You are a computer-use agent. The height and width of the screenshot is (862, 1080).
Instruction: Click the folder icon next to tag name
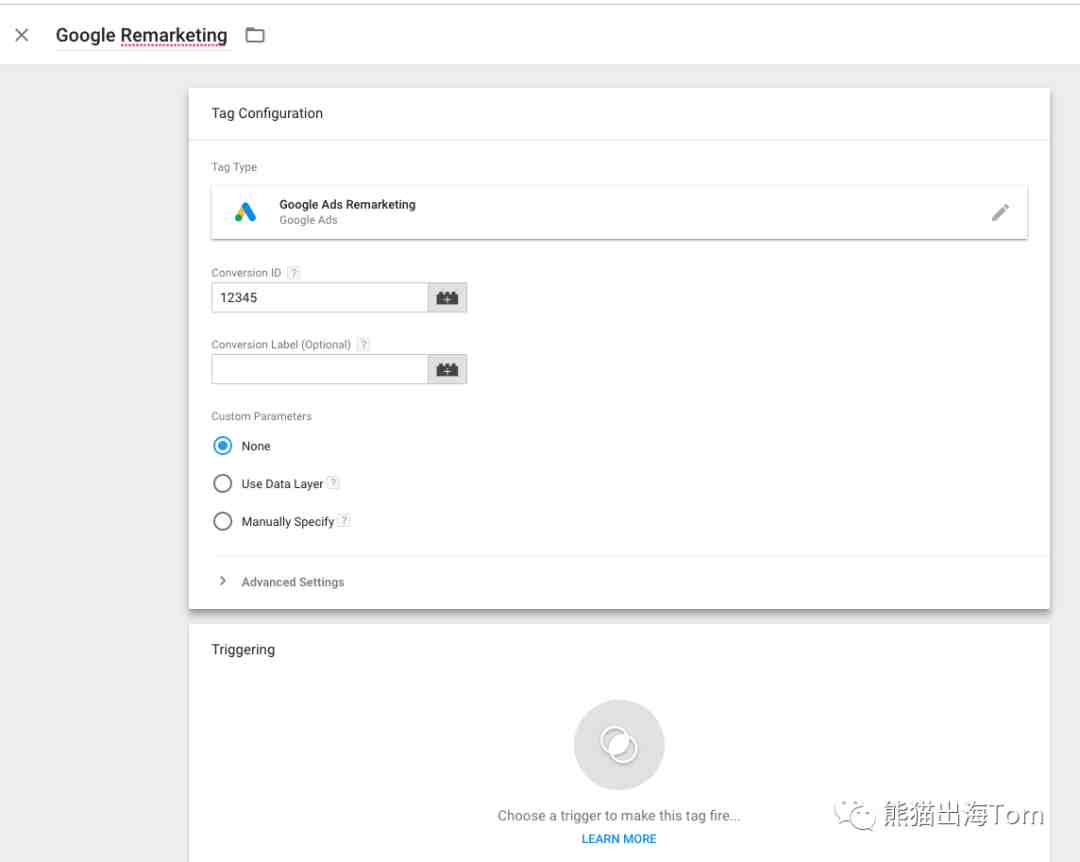pyautogui.click(x=255, y=35)
